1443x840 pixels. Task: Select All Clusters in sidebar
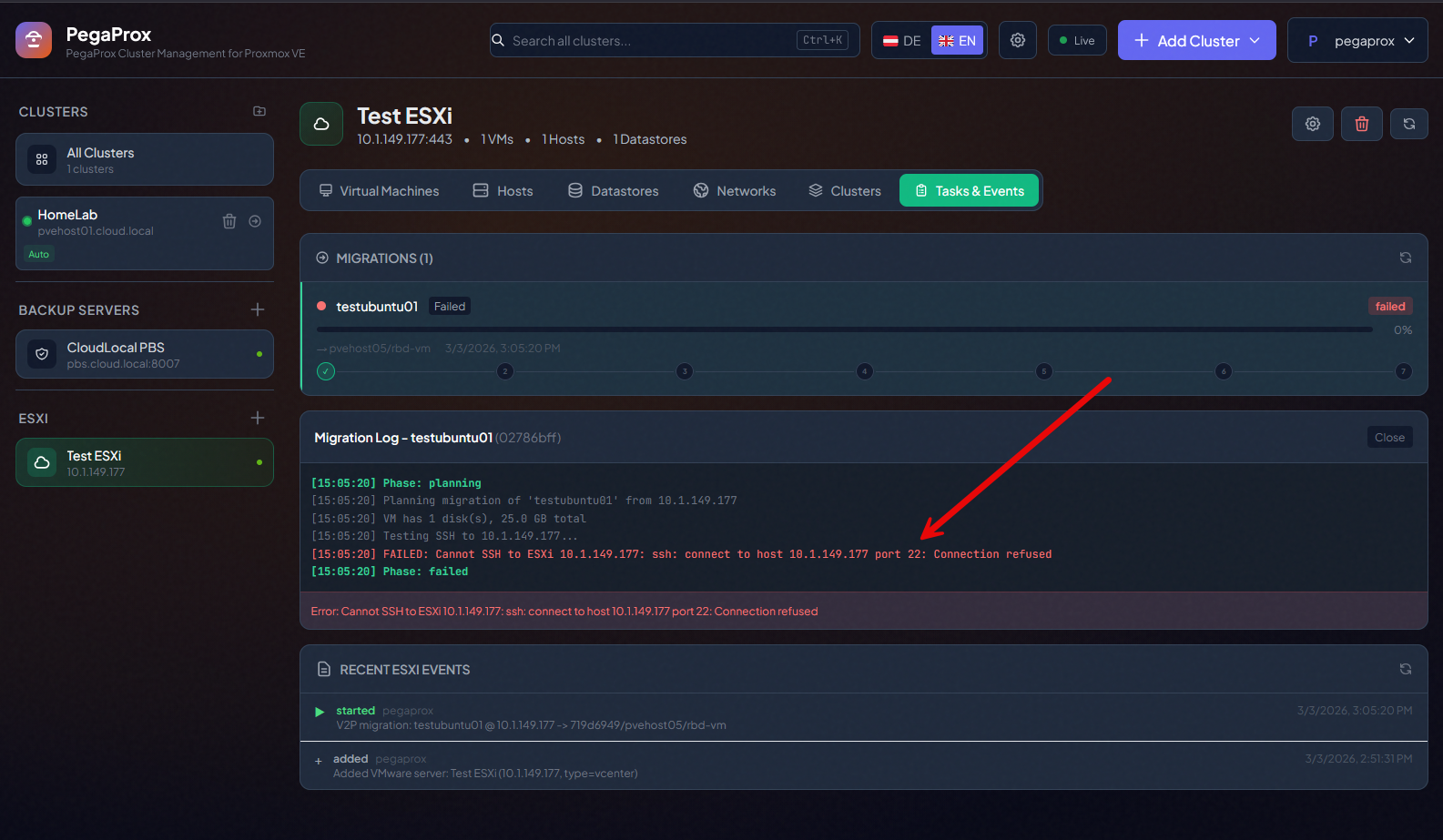click(145, 159)
